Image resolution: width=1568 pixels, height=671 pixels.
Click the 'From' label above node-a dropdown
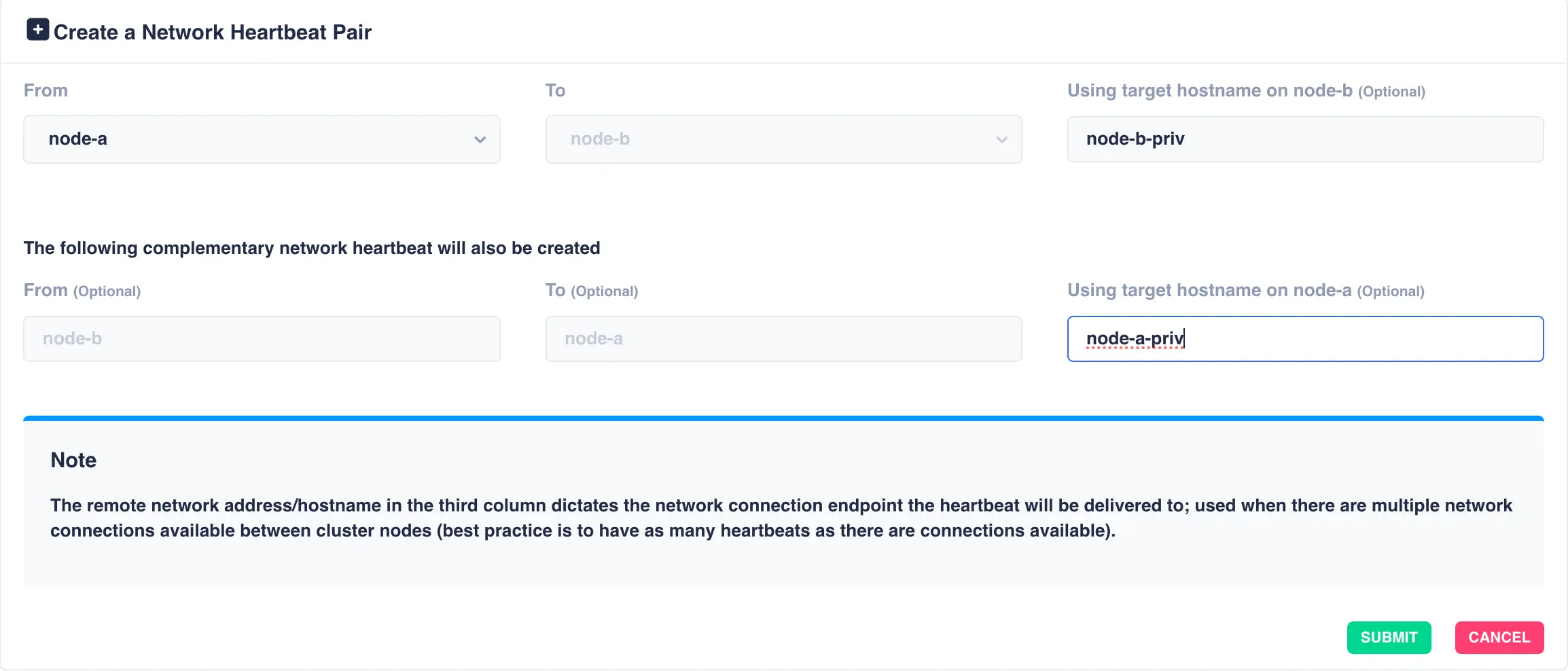tap(46, 90)
